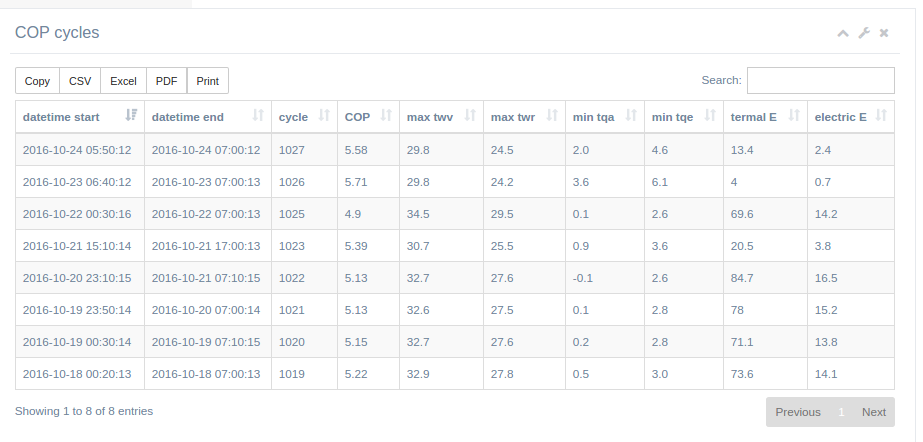The height and width of the screenshot is (442, 923).
Task: Sort by max twv column icon
Action: tap(470, 115)
